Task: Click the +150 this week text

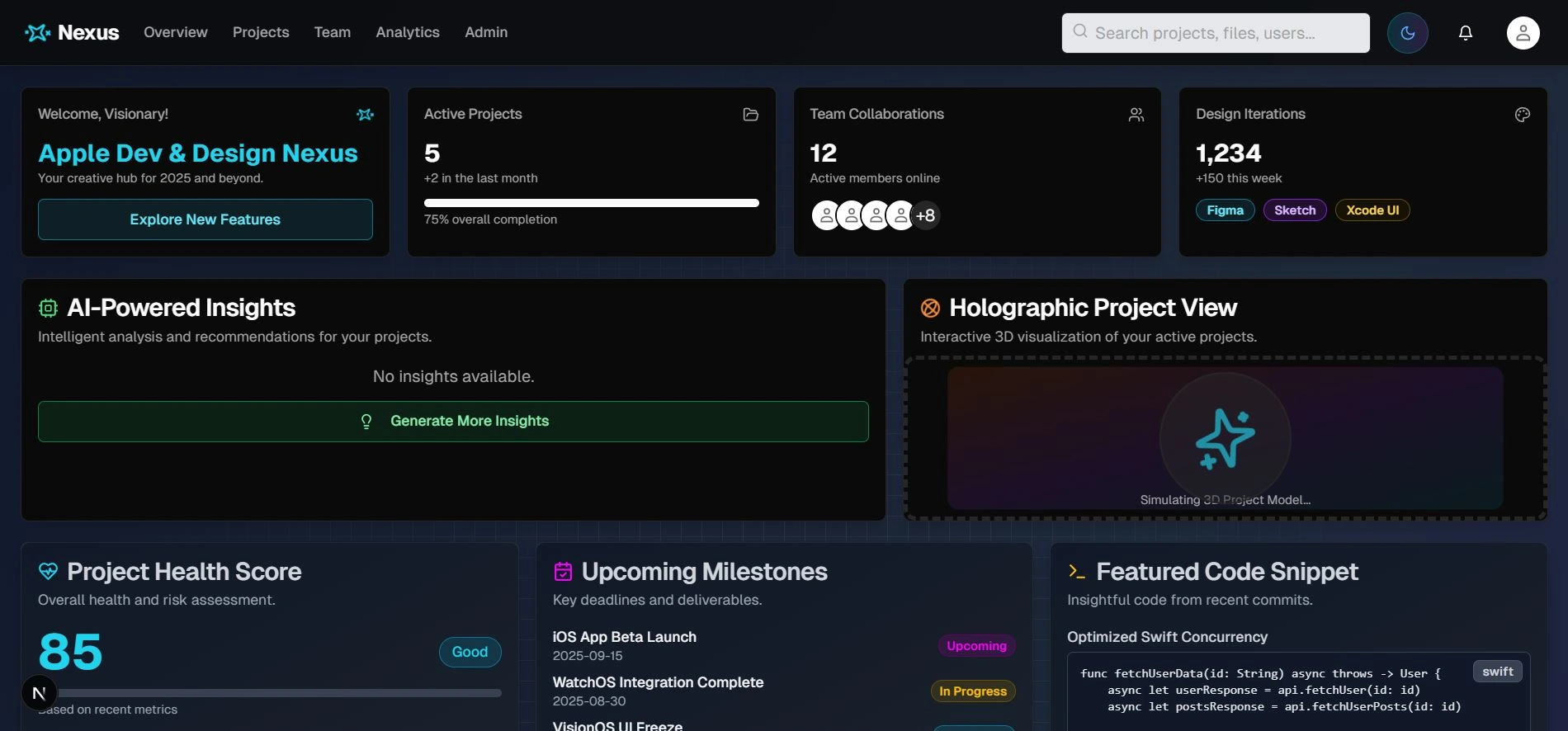Action: pos(1239,178)
